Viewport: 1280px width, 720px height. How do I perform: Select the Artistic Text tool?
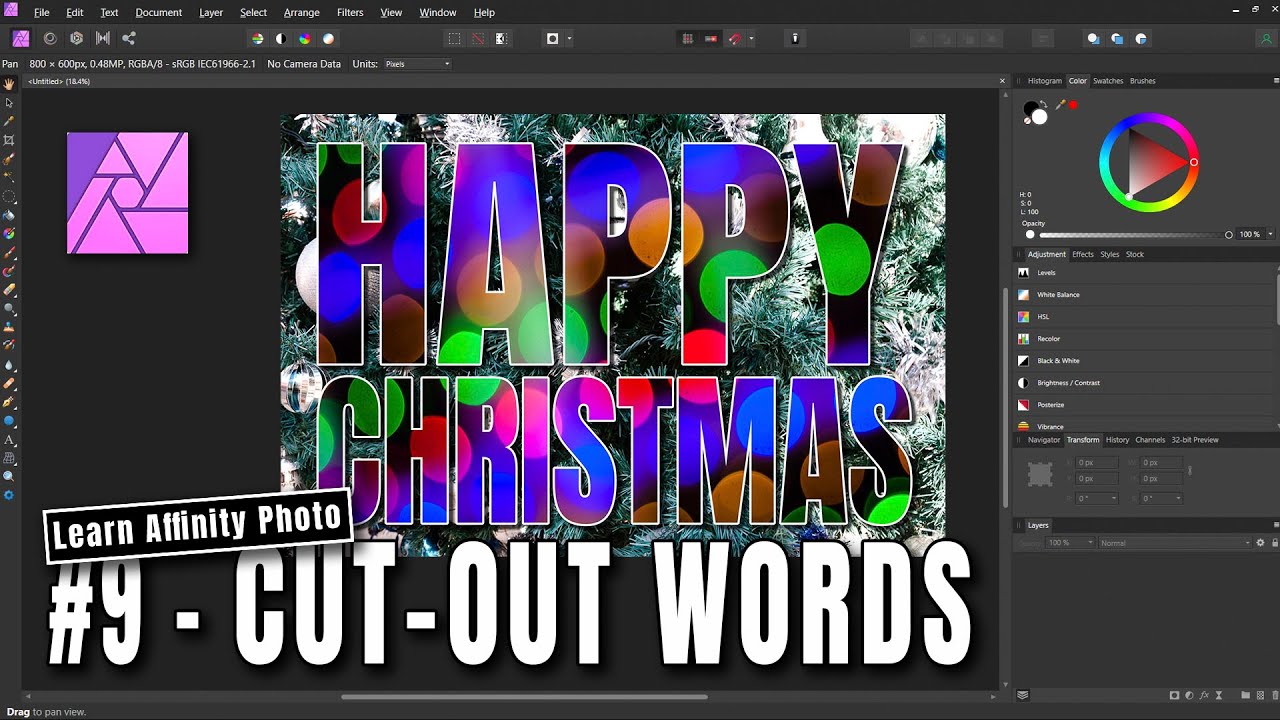(x=9, y=439)
